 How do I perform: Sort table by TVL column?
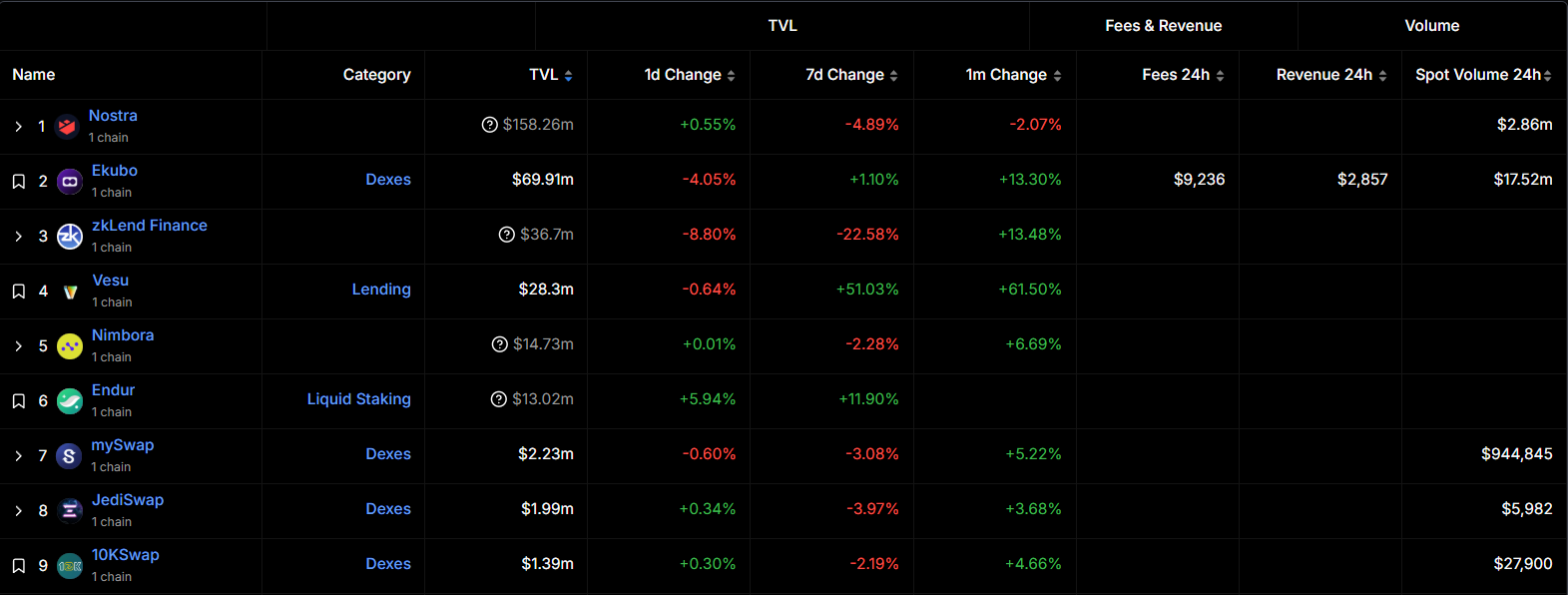point(551,75)
